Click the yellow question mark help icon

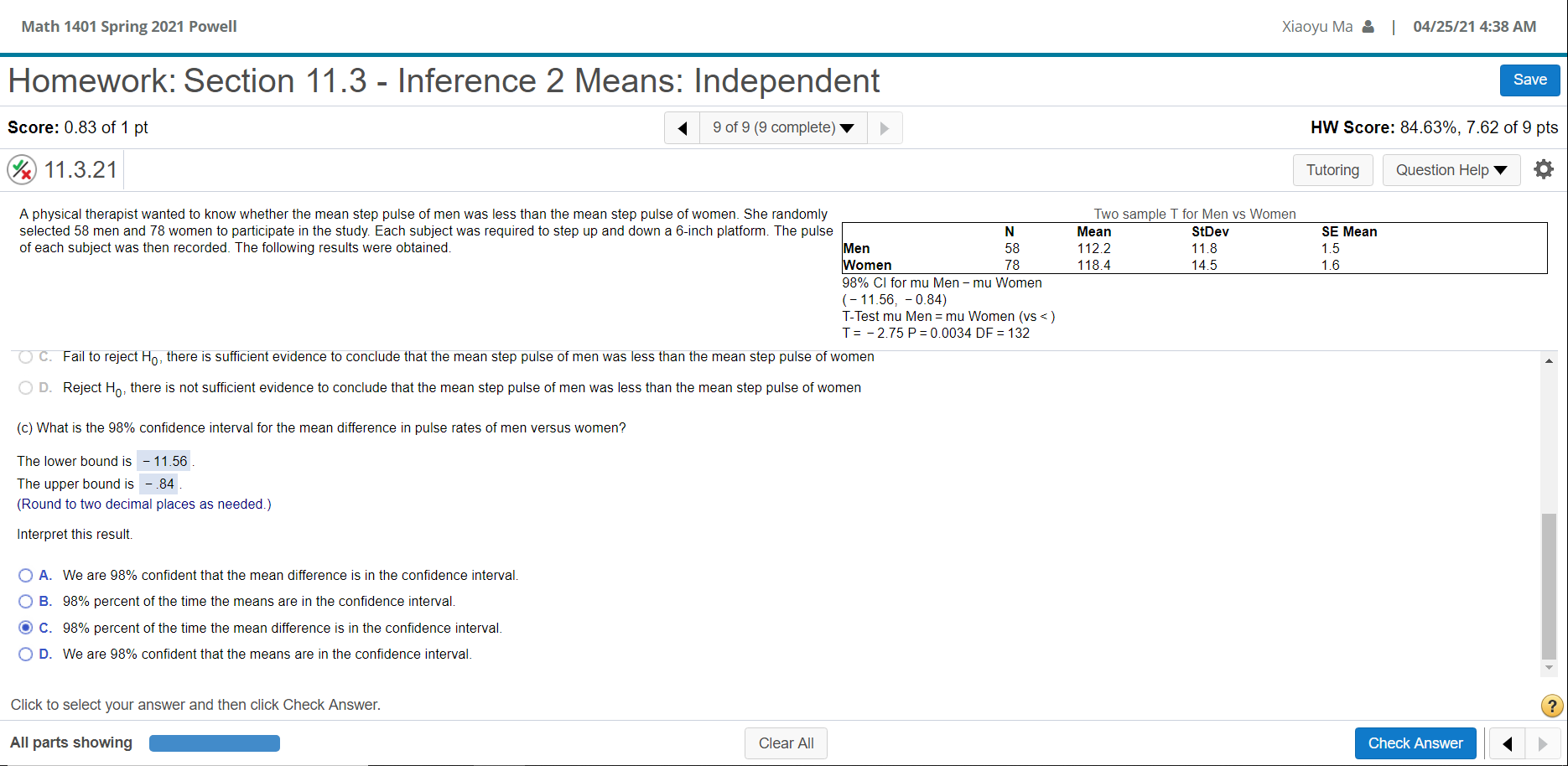1550,706
